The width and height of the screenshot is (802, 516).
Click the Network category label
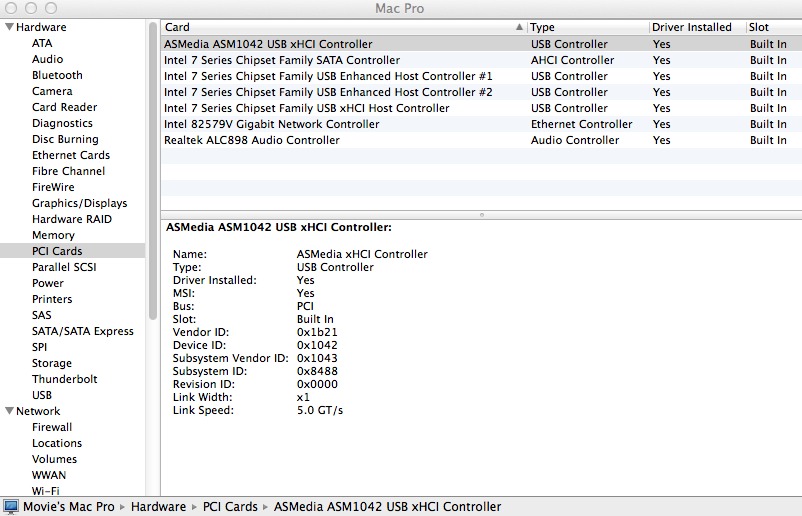tap(38, 411)
